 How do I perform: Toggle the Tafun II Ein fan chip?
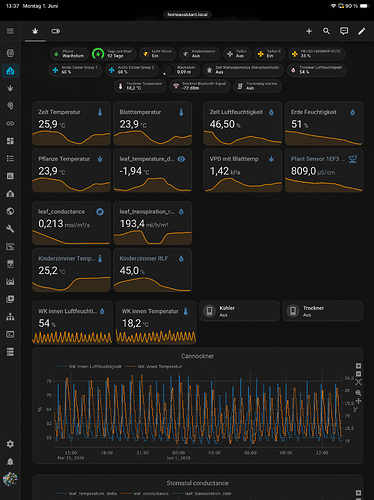coord(269,54)
